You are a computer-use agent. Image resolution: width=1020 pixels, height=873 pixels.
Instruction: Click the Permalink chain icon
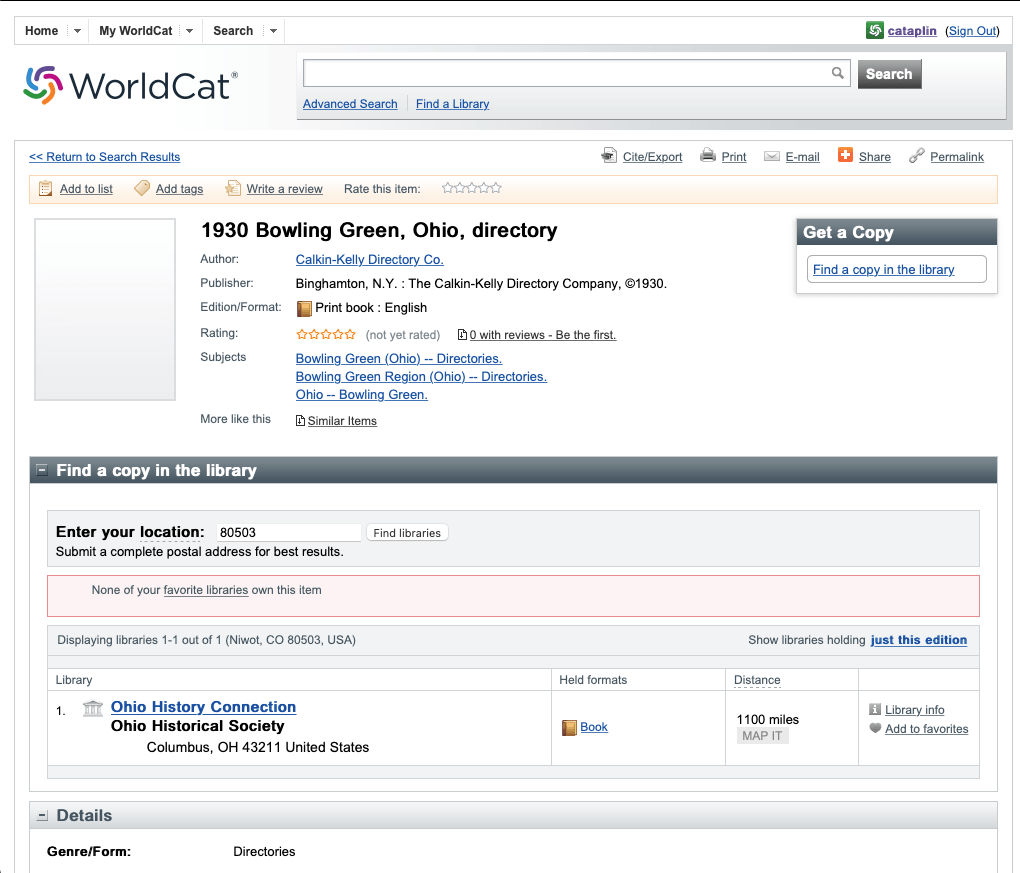(916, 156)
